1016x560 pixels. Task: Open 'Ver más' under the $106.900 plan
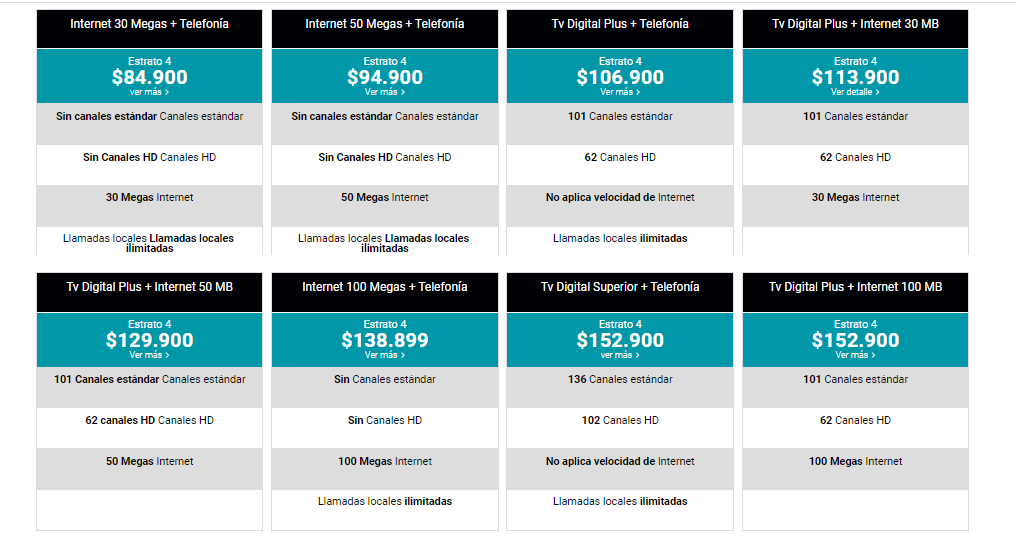[x=619, y=92]
